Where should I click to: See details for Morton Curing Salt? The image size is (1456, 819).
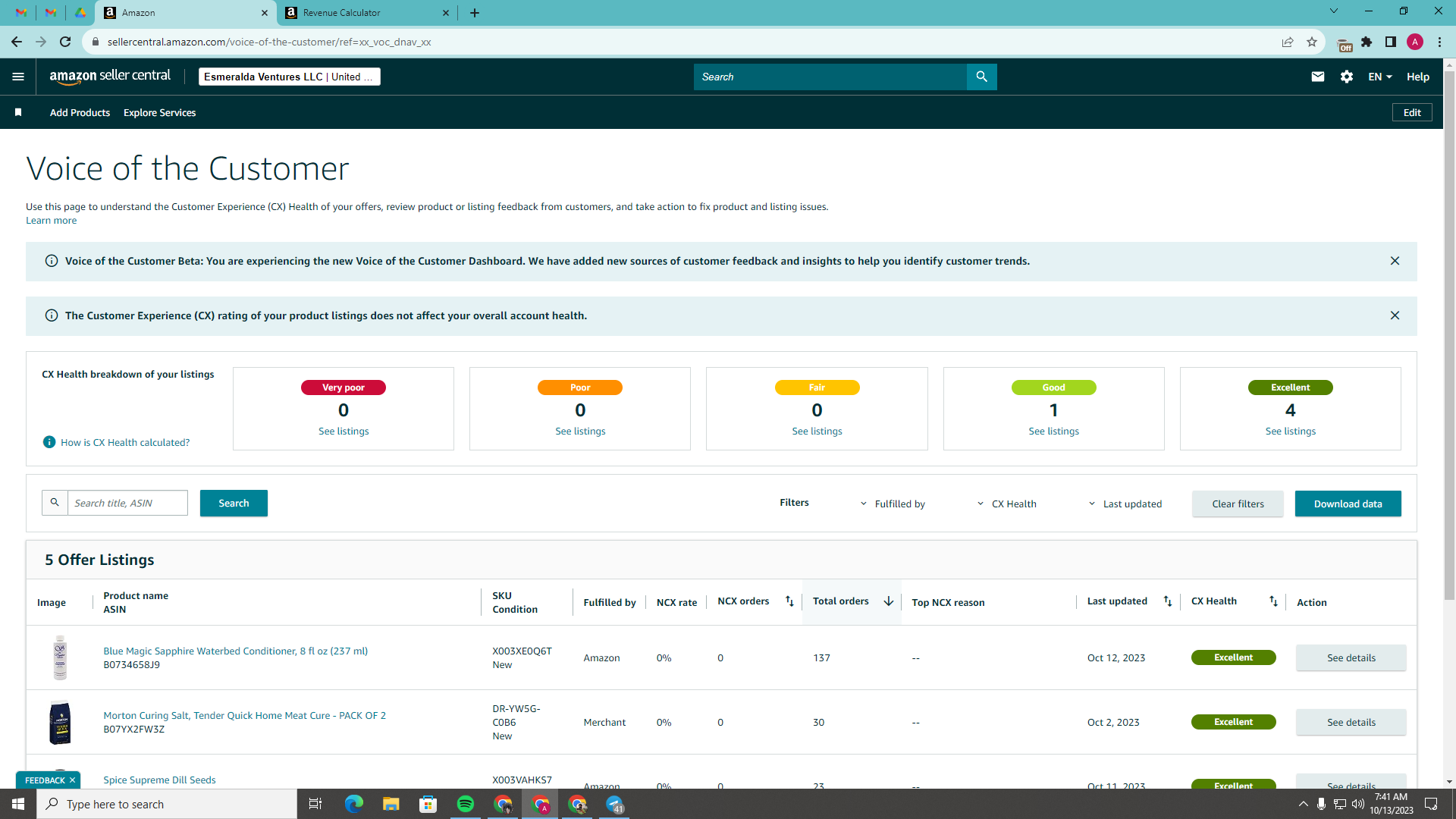coord(1351,722)
